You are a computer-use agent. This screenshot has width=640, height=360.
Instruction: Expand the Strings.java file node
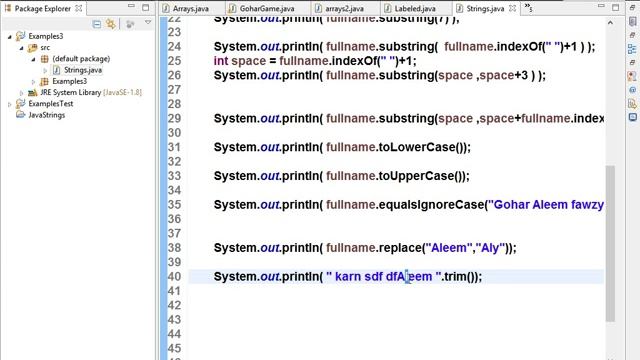[x=45, y=71]
